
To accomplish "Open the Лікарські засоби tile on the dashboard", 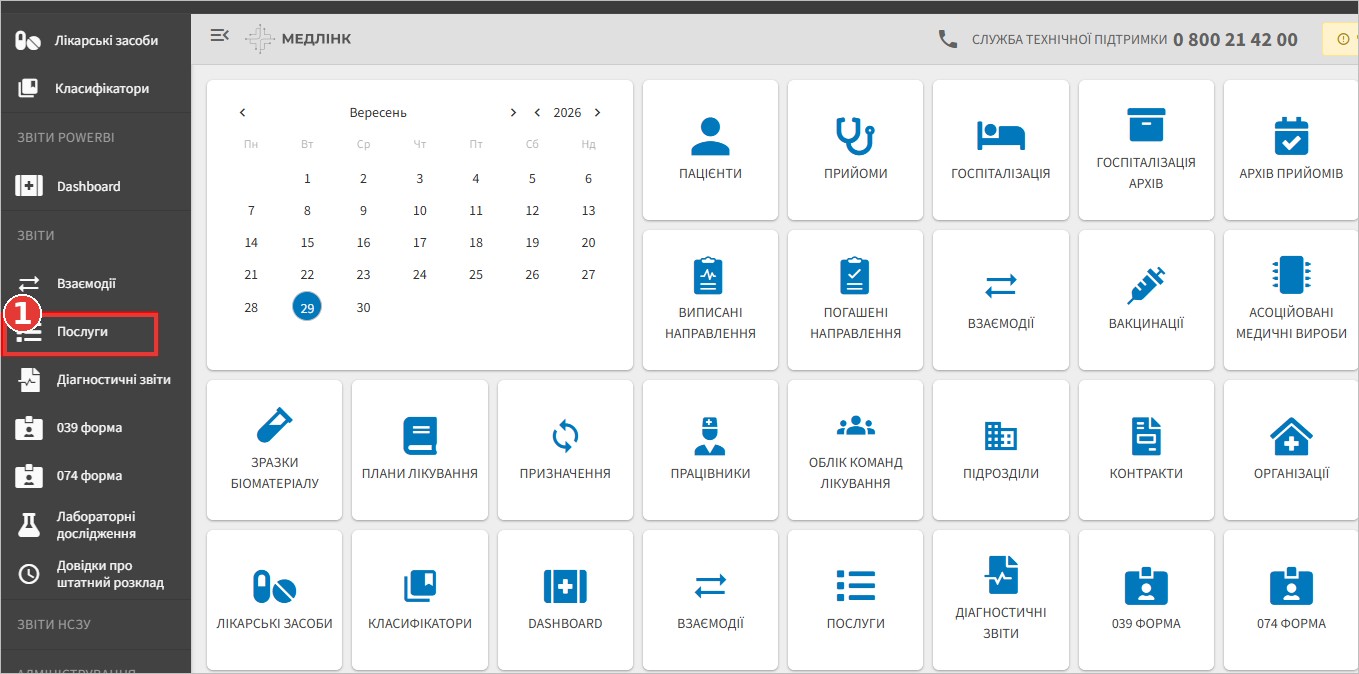I will (274, 600).
